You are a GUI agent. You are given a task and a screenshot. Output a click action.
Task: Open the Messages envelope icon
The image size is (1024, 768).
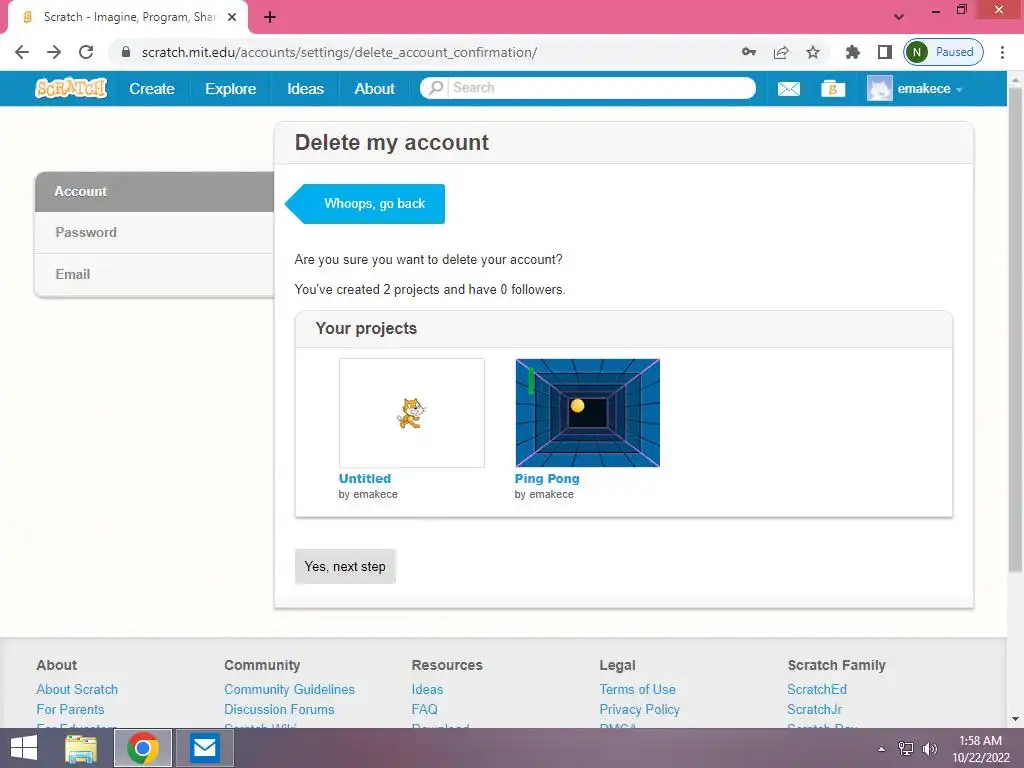[788, 89]
